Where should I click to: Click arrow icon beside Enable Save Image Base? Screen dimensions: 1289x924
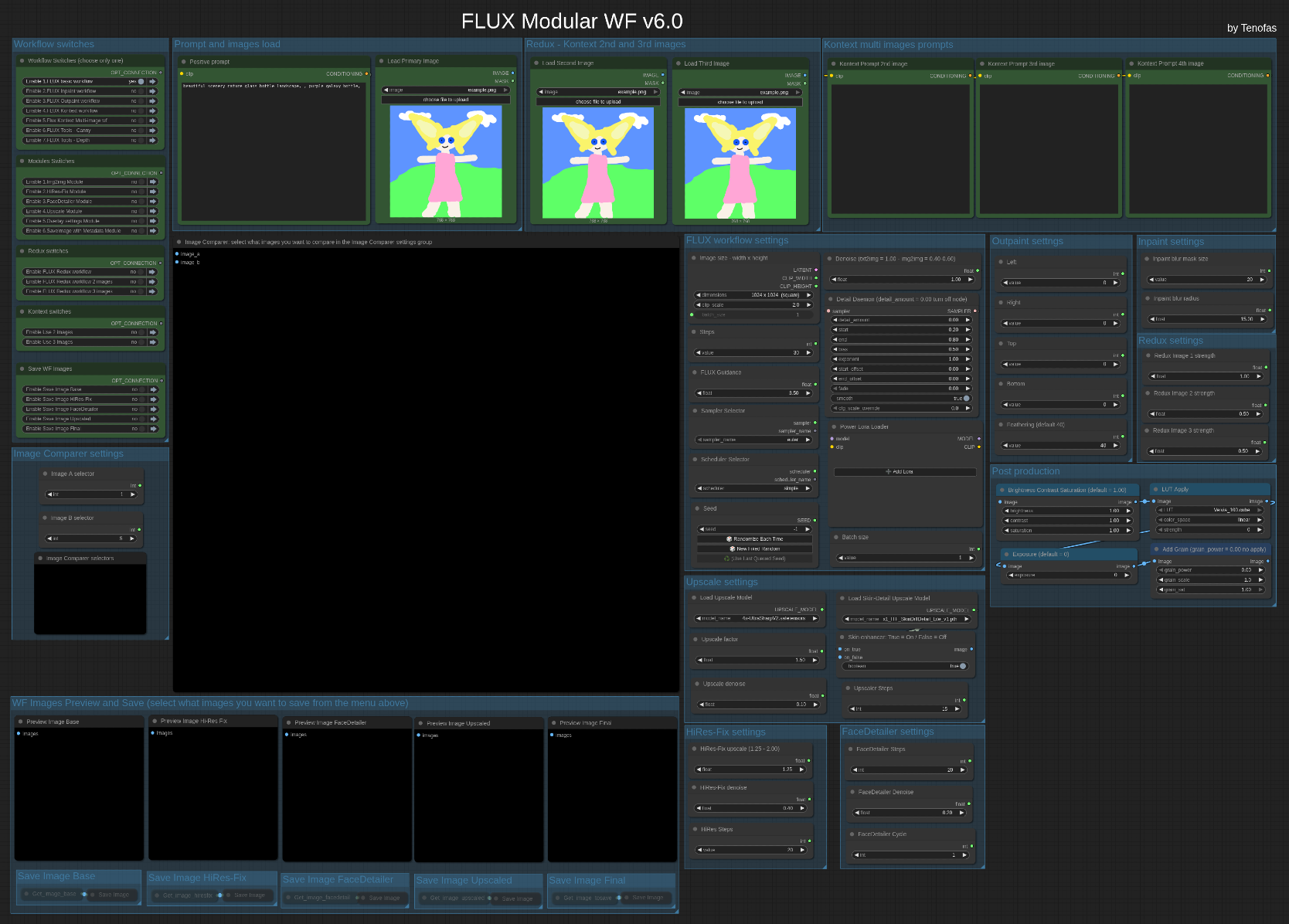click(154, 389)
